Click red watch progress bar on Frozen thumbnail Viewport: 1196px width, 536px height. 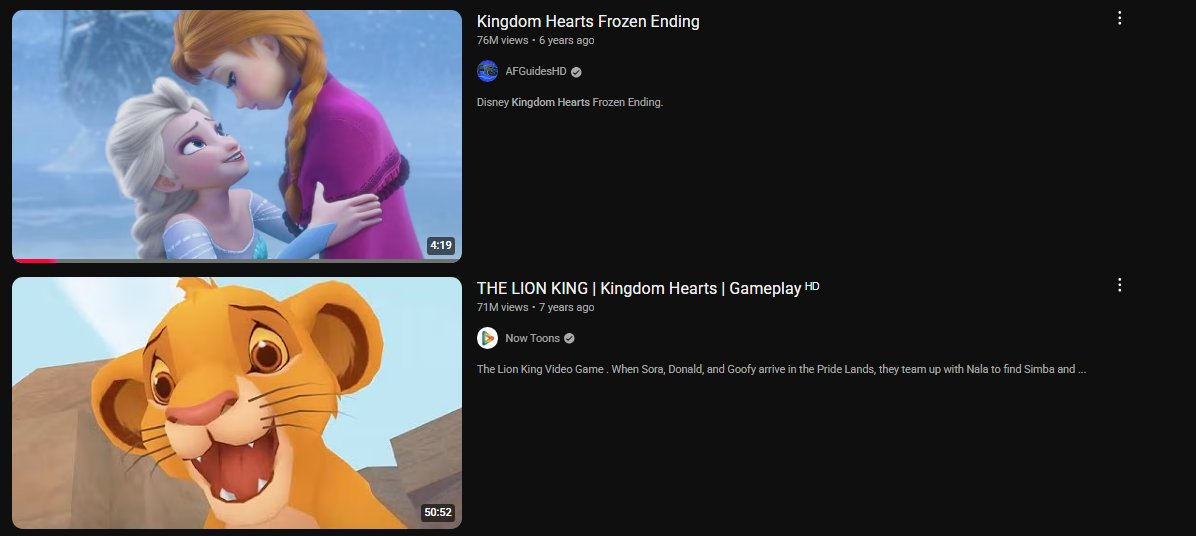tap(35, 261)
